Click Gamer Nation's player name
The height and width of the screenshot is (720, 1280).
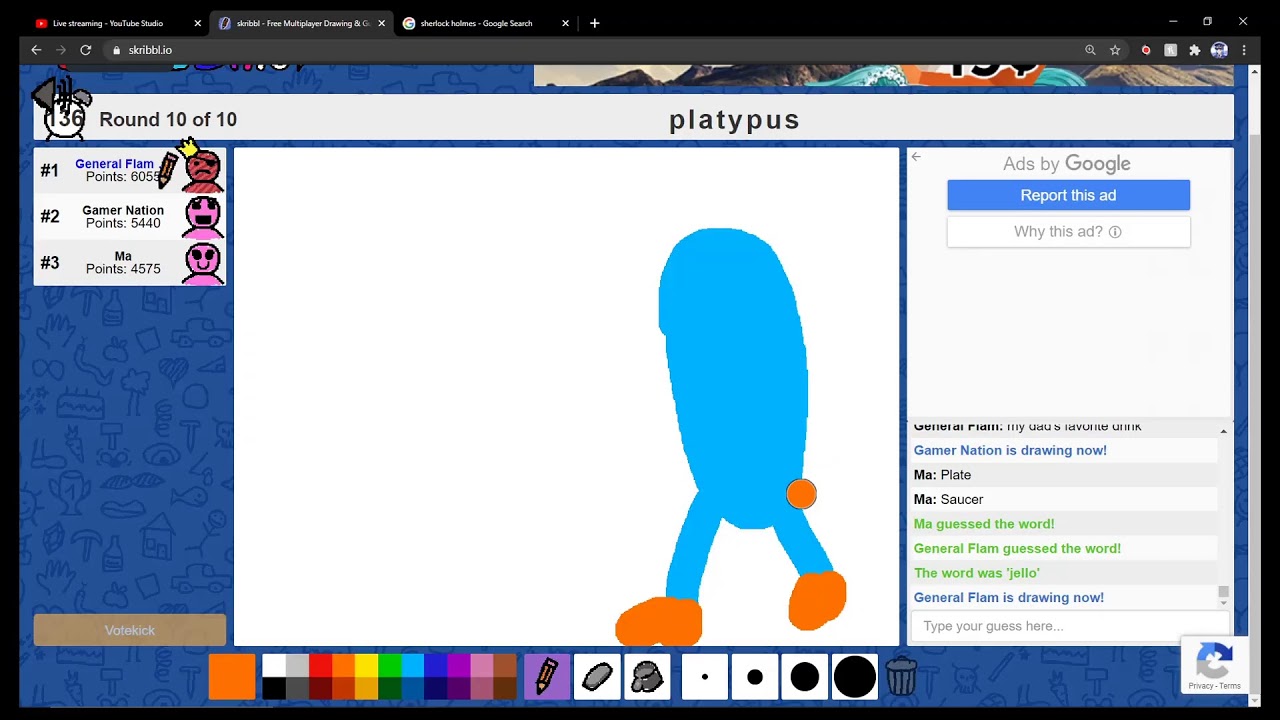click(123, 210)
